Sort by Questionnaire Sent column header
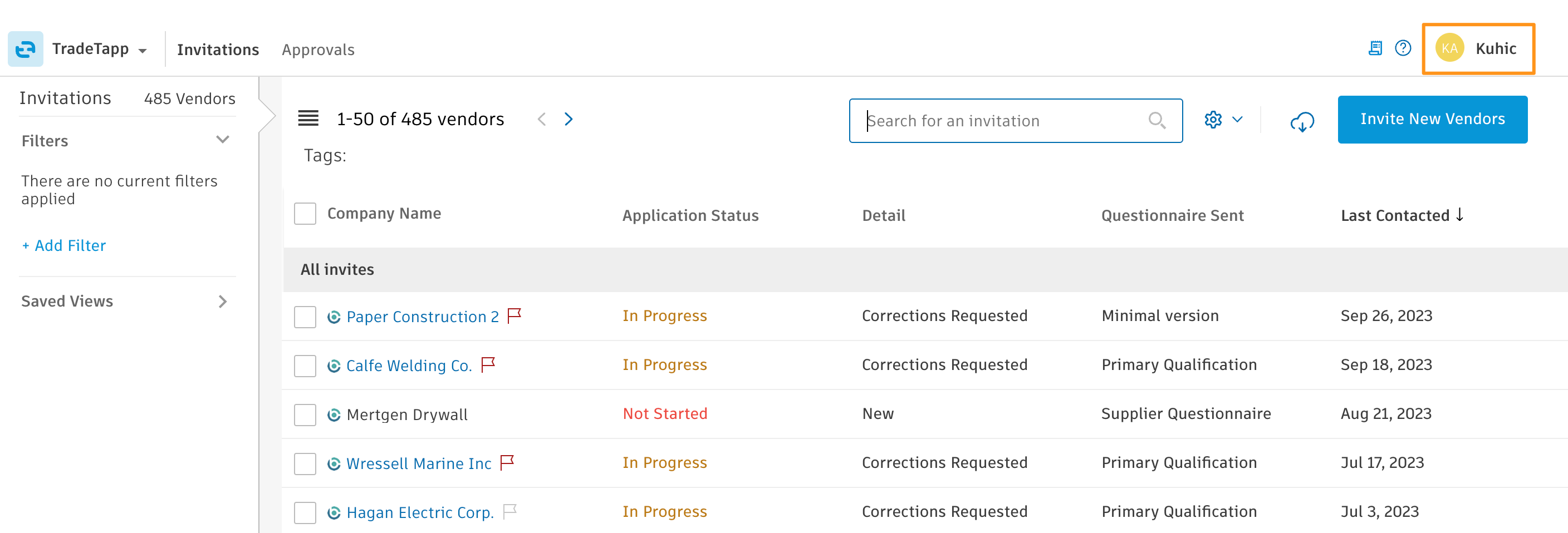1568x533 pixels. click(1172, 215)
